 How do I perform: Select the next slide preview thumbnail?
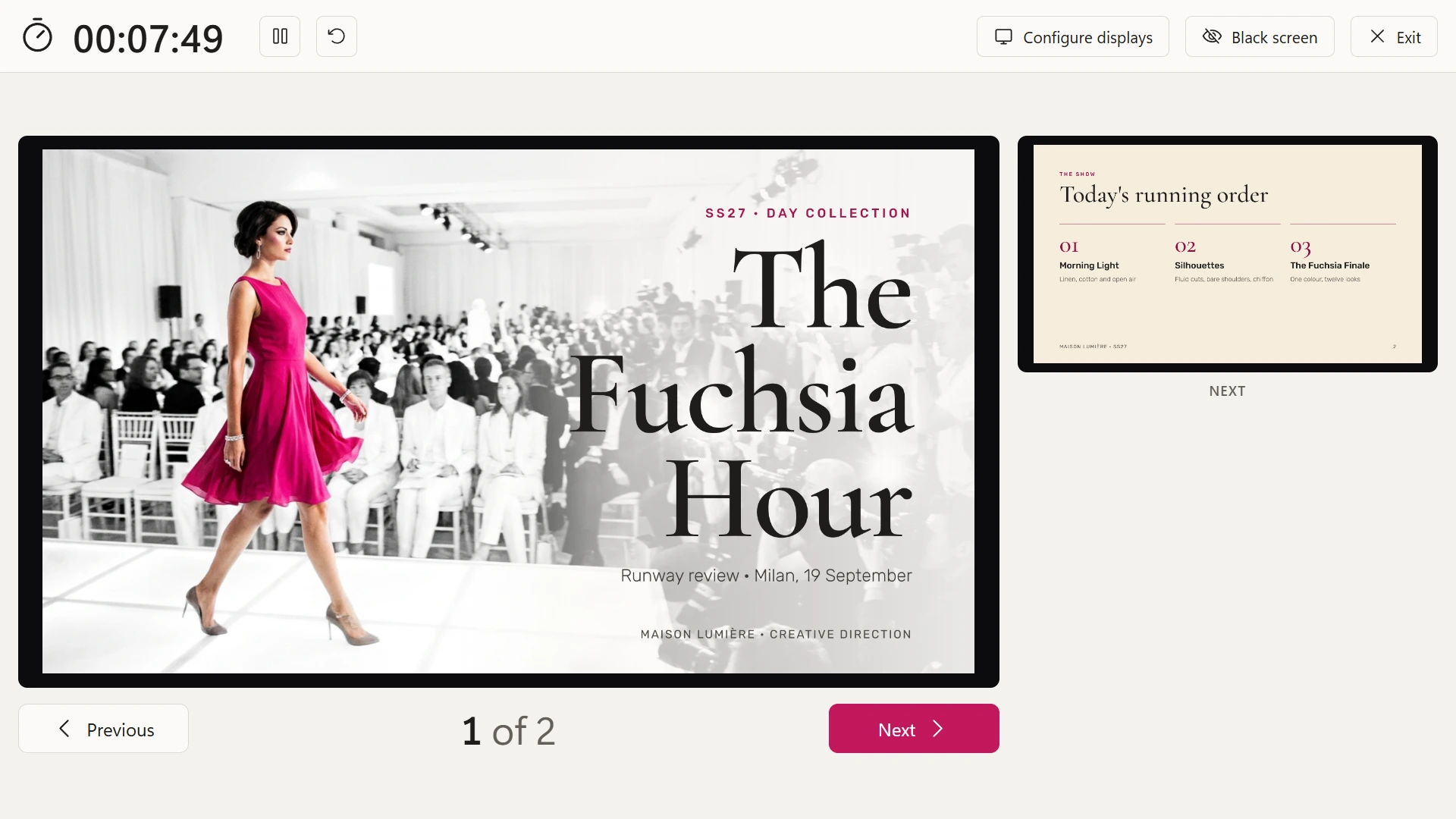(x=1227, y=254)
